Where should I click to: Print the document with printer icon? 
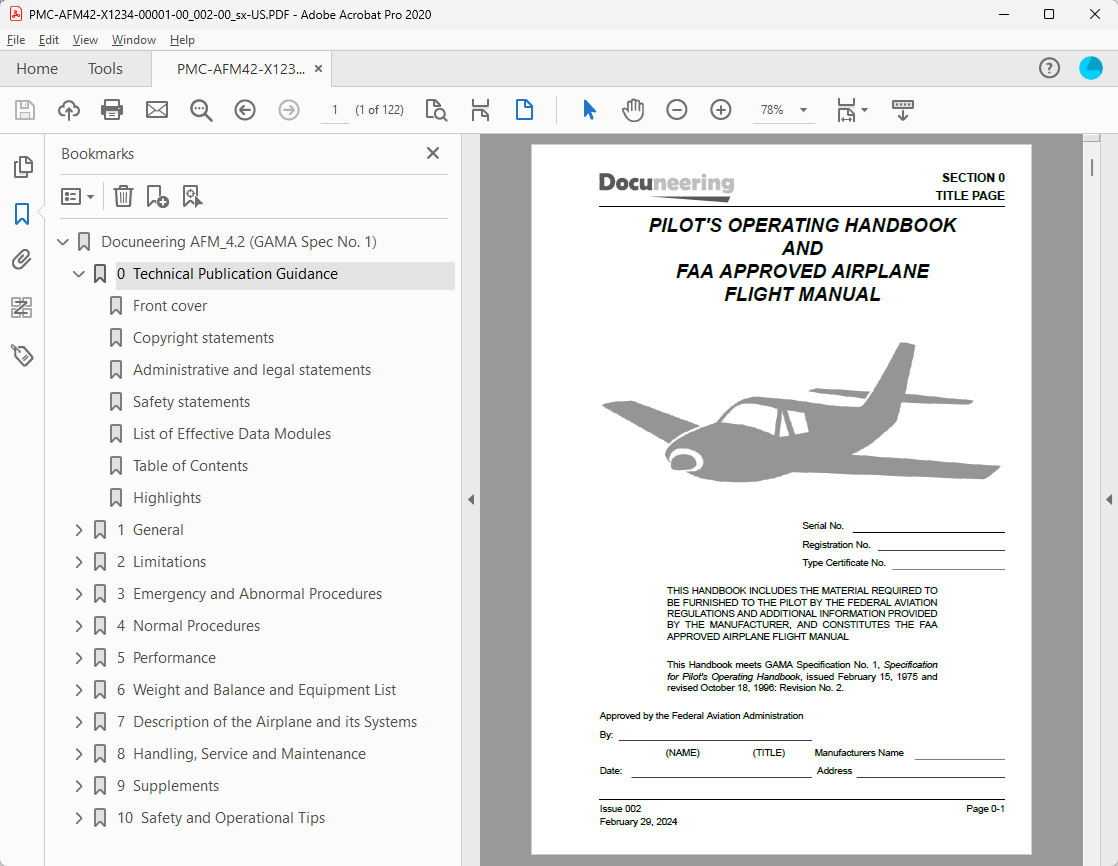pyautogui.click(x=112, y=110)
